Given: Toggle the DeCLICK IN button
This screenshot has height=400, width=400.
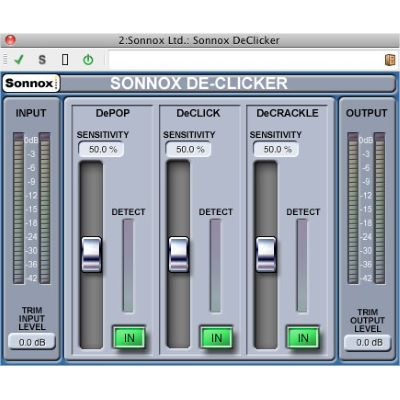Looking at the screenshot, I should (216, 338).
